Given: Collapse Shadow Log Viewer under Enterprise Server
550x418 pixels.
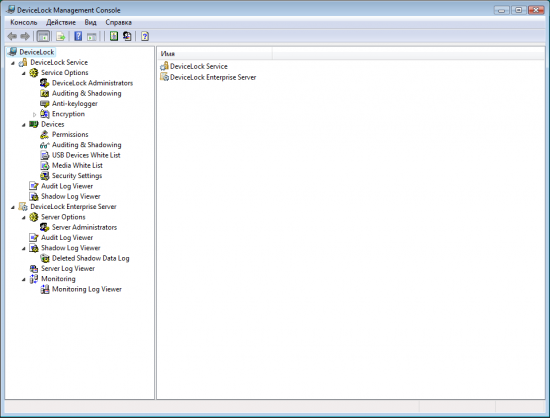Looking at the screenshot, I should click(x=24, y=249).
